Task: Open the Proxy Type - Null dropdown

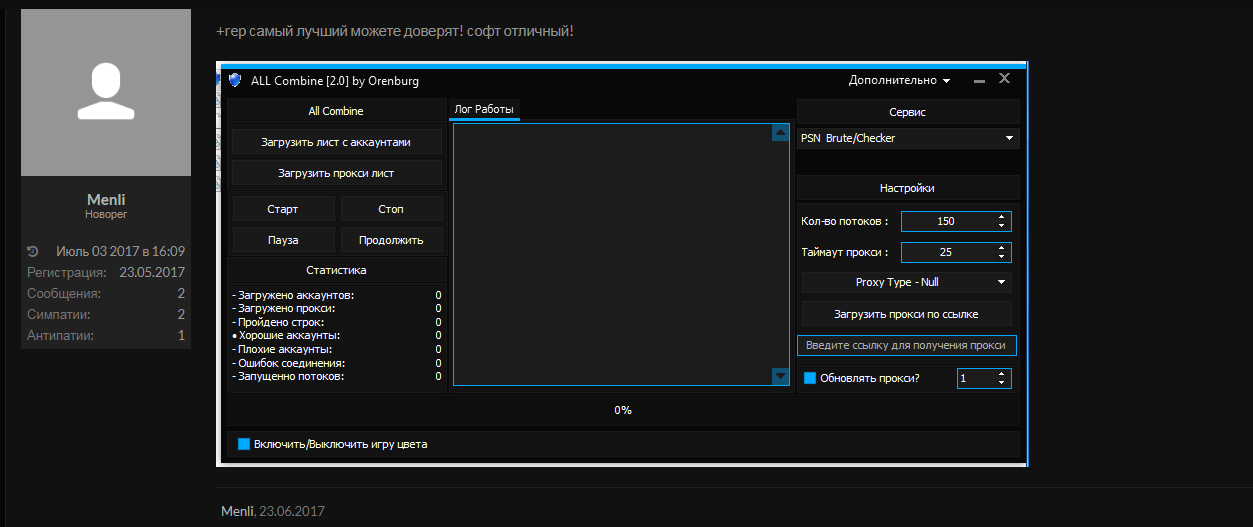Action: point(907,282)
